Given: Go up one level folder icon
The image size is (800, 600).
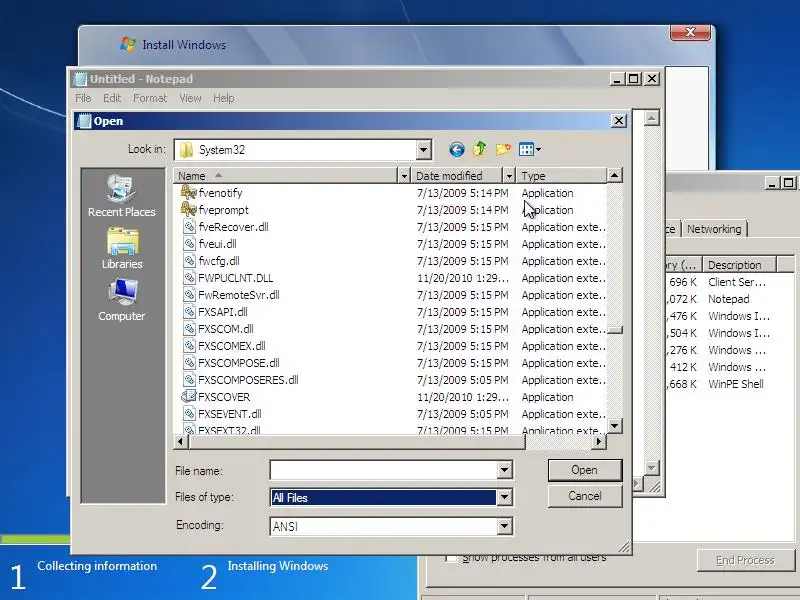Looking at the screenshot, I should 480,149.
